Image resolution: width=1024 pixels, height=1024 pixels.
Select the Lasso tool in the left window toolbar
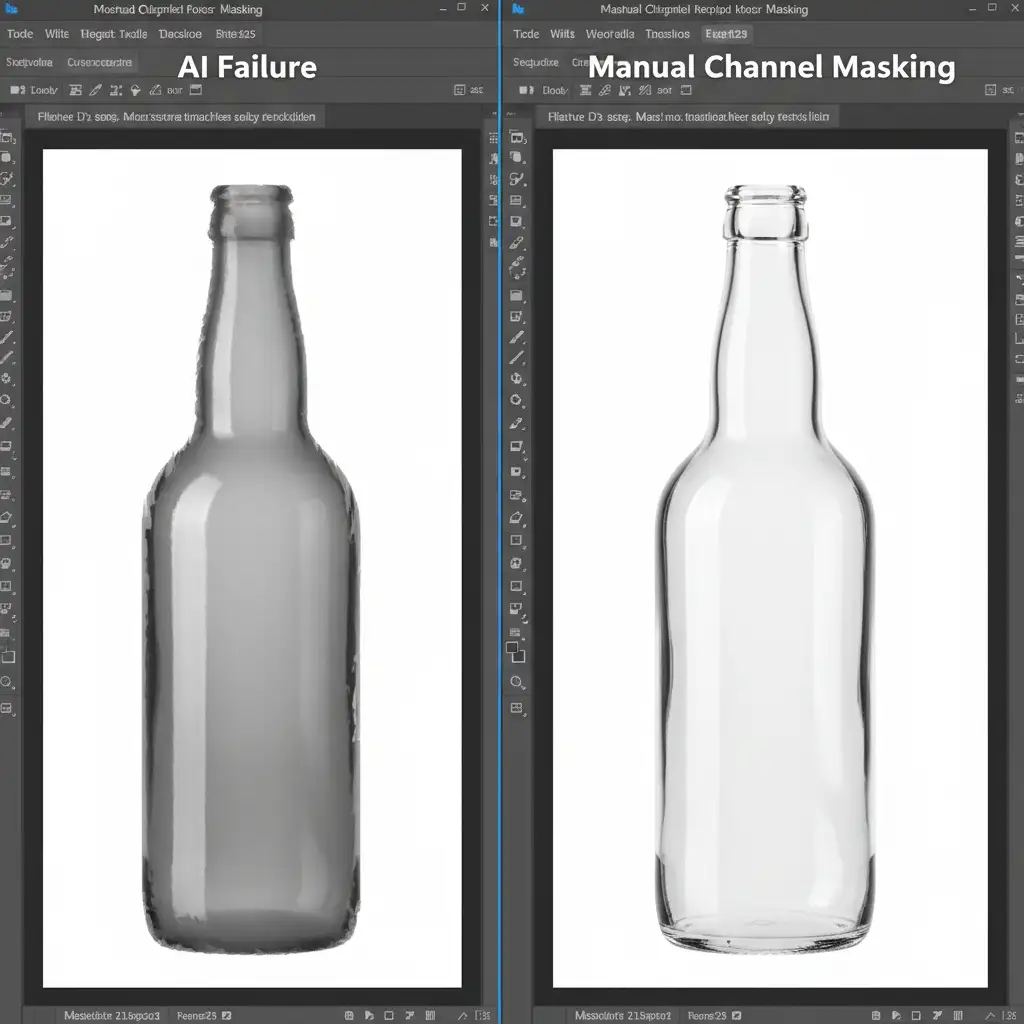coord(7,180)
